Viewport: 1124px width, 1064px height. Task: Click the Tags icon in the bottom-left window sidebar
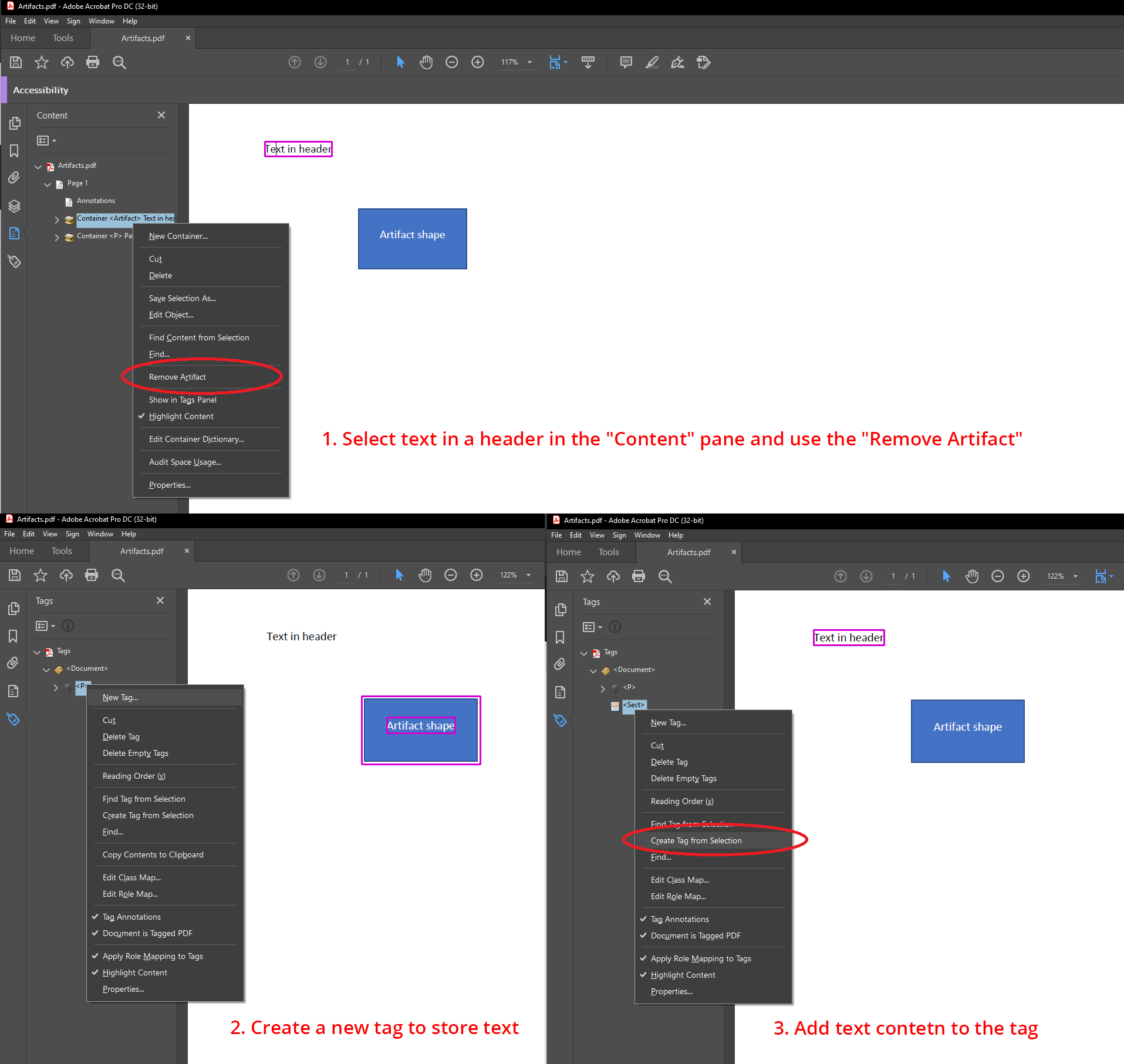pyautogui.click(x=13, y=719)
